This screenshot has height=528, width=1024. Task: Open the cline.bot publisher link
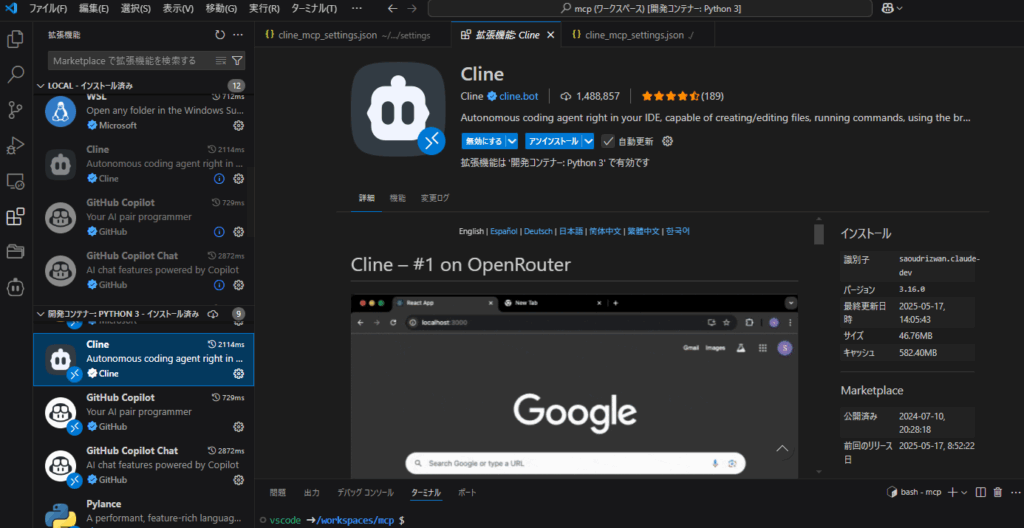(519, 96)
